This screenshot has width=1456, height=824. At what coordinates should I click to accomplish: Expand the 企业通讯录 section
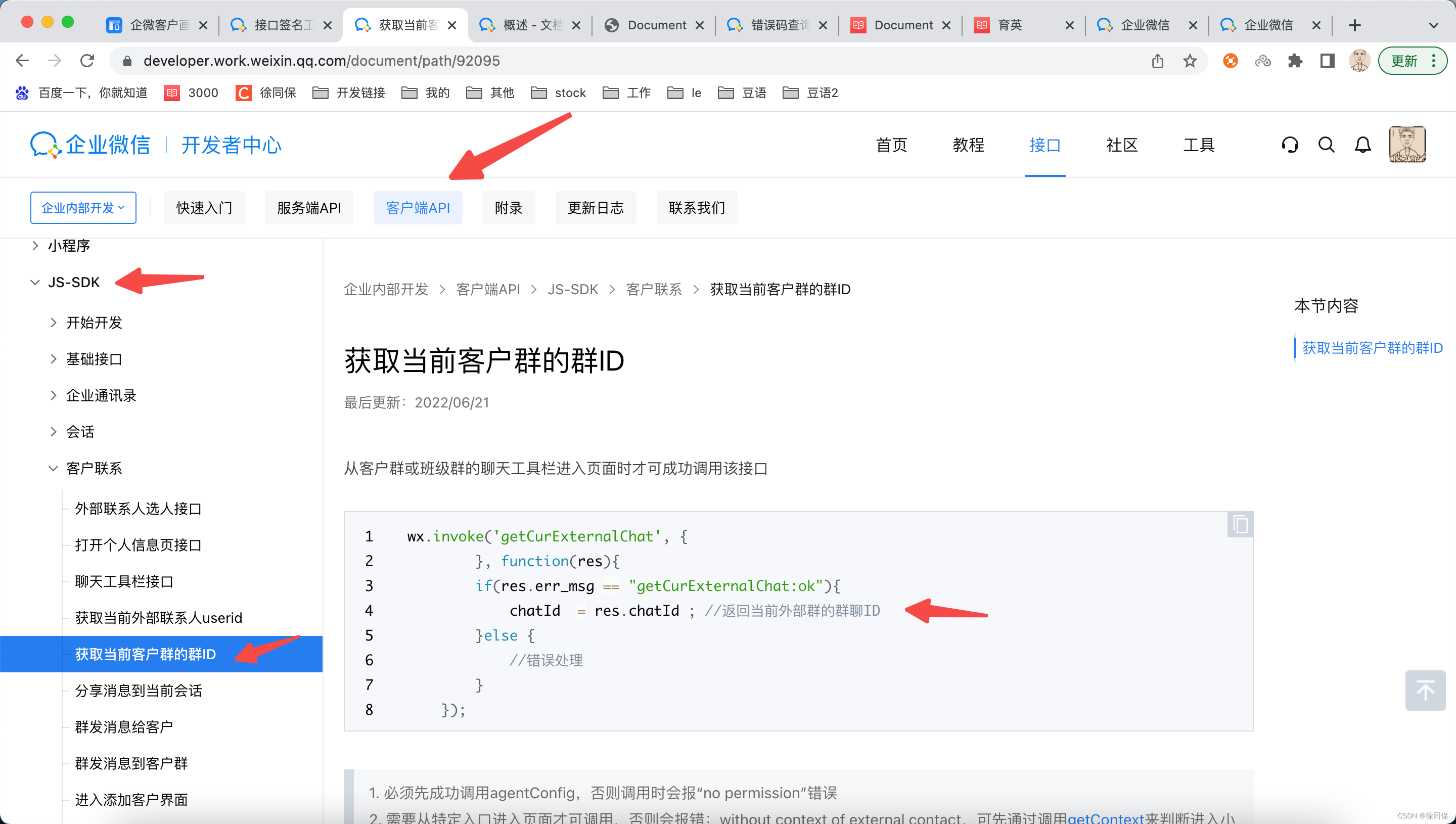(53, 395)
